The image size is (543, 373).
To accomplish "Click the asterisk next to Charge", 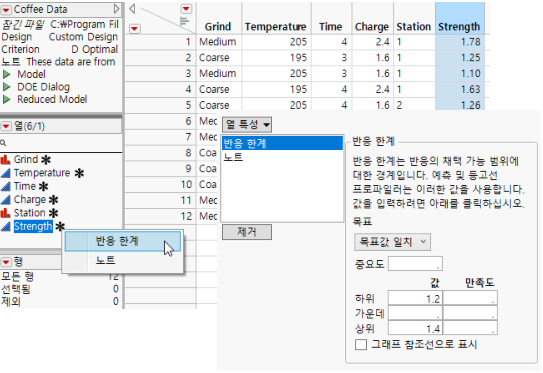I will click(x=53, y=200).
